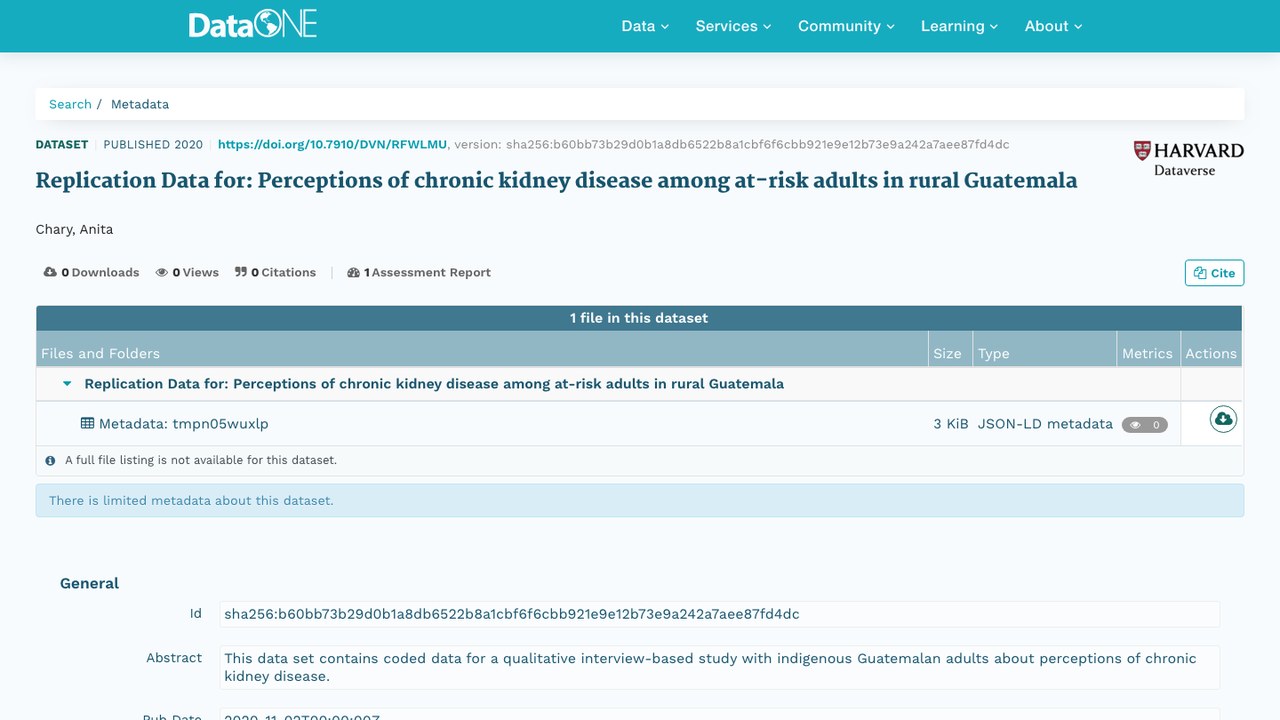Click the Abstract text field
Viewport: 1280px width, 720px height.
[x=720, y=667]
